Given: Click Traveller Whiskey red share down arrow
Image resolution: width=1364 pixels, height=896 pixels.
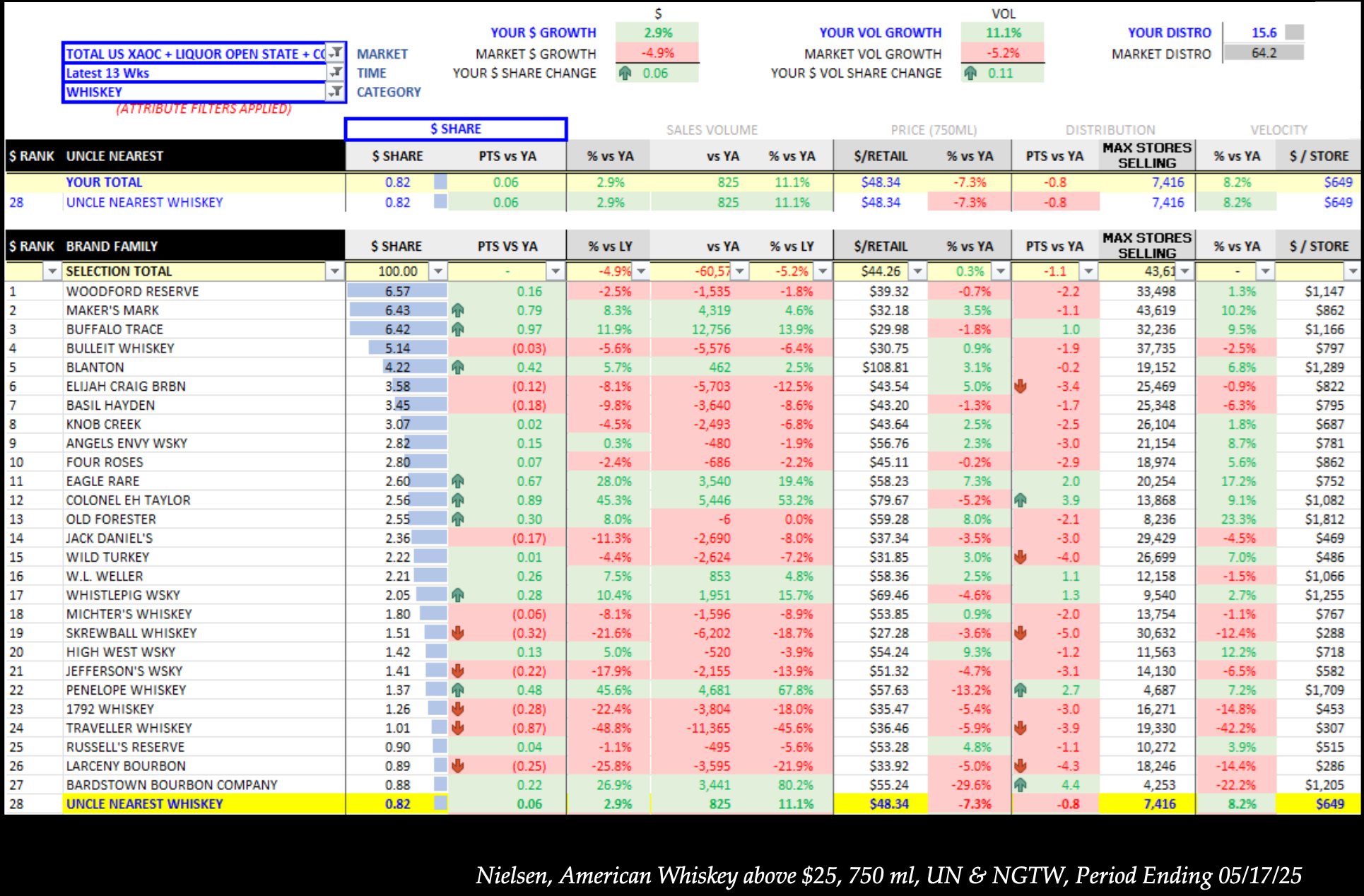Looking at the screenshot, I should point(458,728).
